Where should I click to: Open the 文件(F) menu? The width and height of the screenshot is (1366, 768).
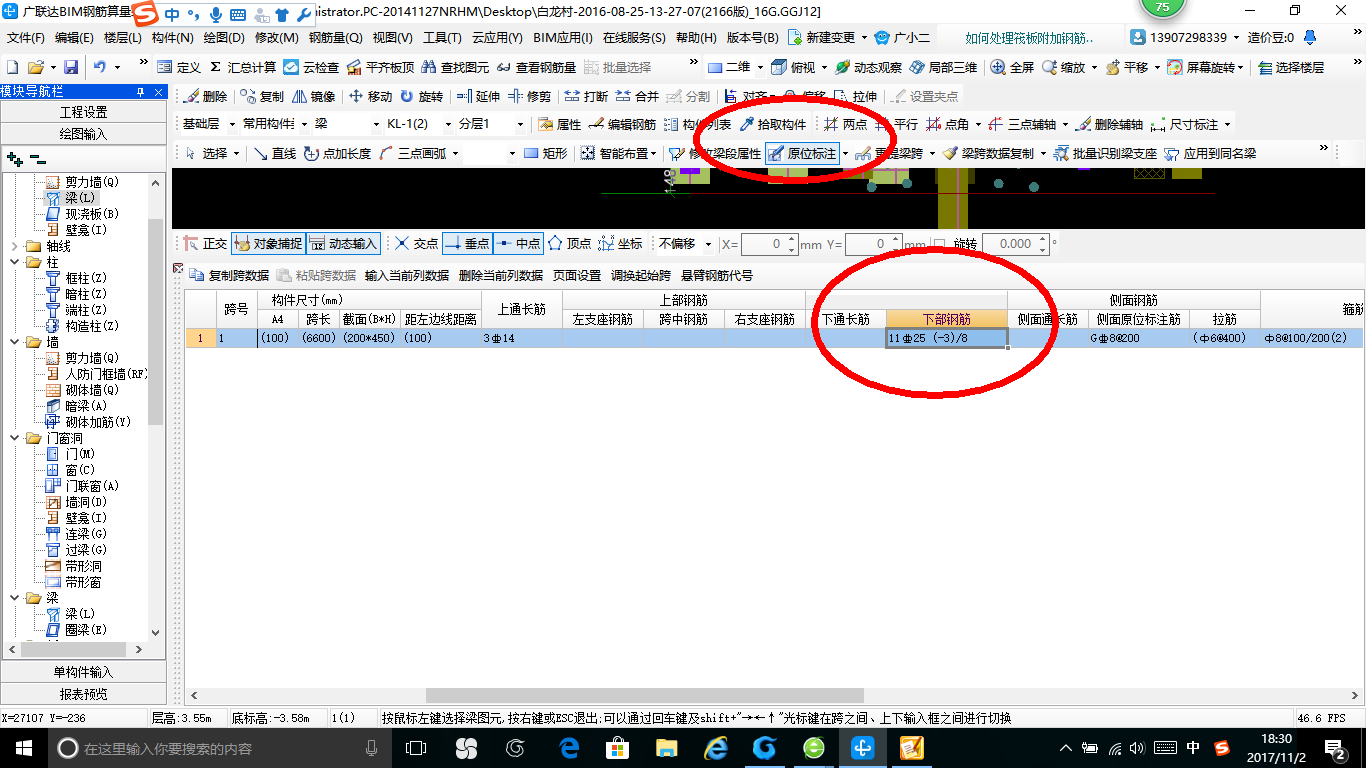click(x=26, y=38)
